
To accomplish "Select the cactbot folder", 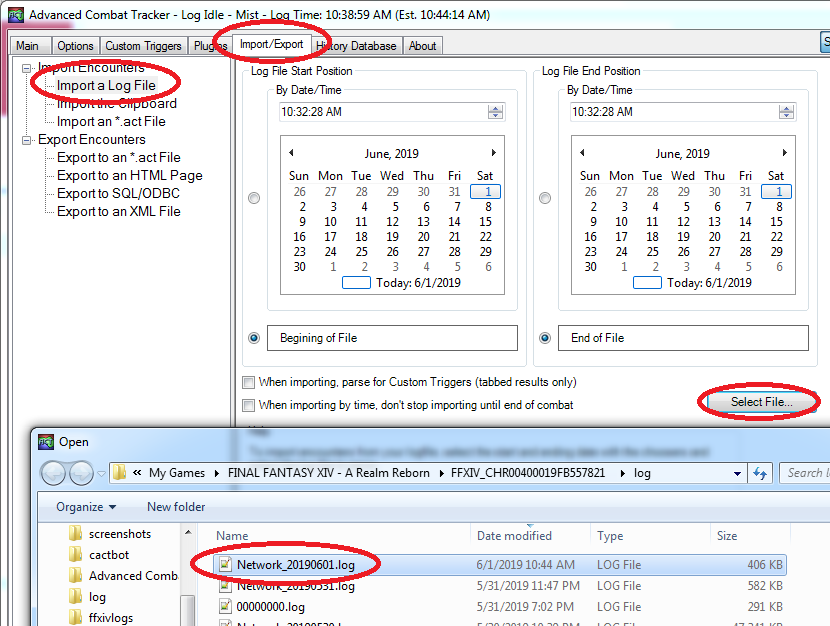I will (100, 555).
